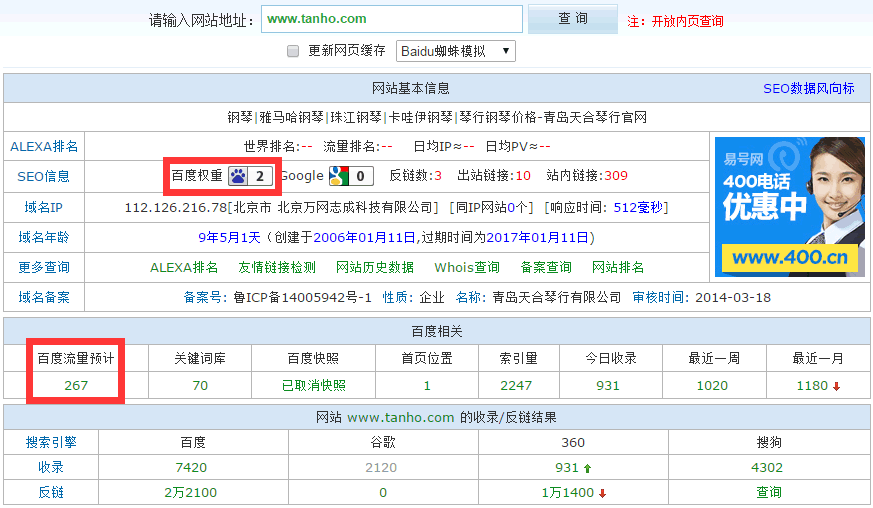Click the 出站链接 value 10
This screenshot has width=873, height=508.
coord(523,176)
